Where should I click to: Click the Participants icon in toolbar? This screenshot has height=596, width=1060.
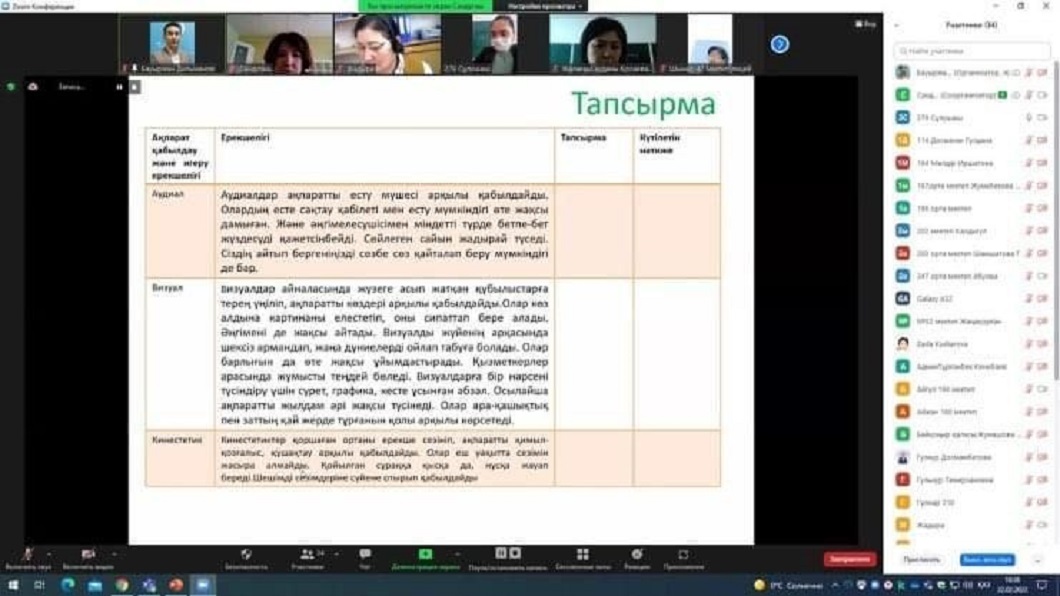point(307,555)
